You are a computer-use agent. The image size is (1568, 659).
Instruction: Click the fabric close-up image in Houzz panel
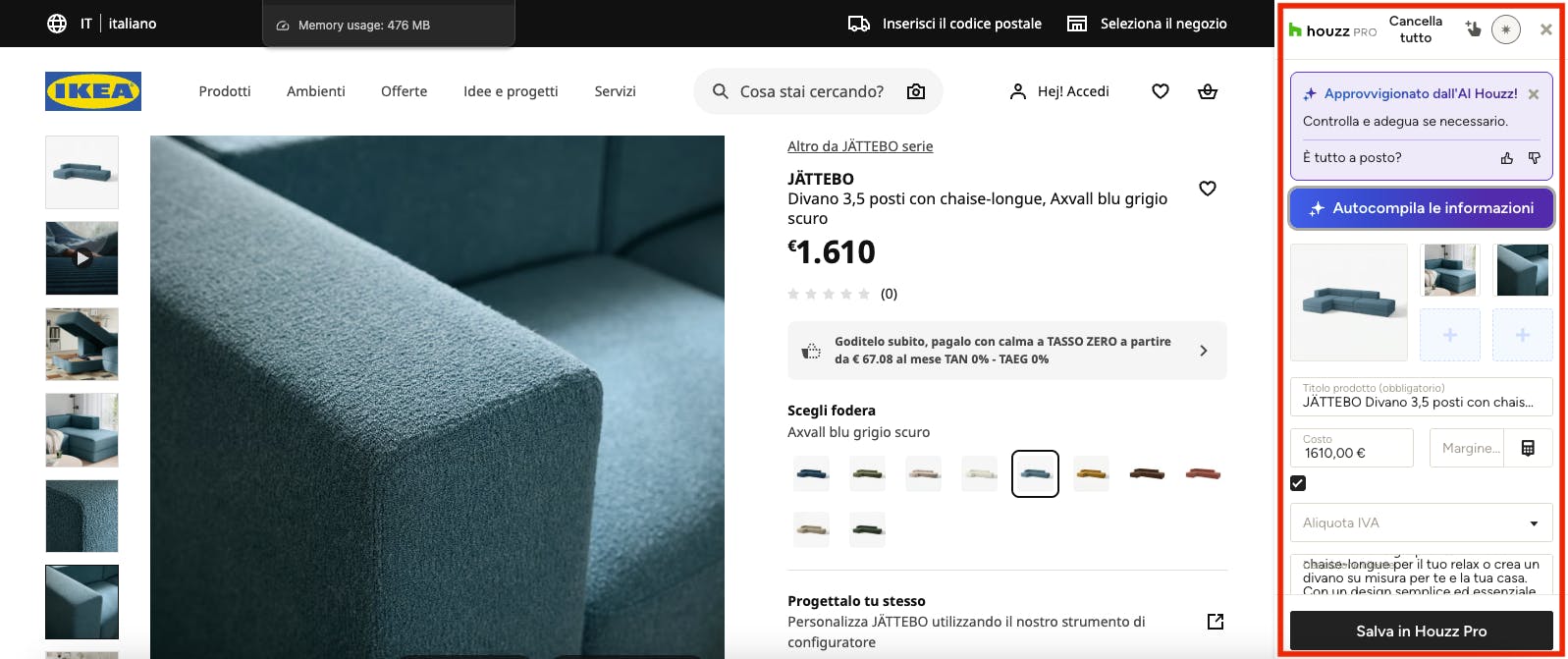point(1522,270)
